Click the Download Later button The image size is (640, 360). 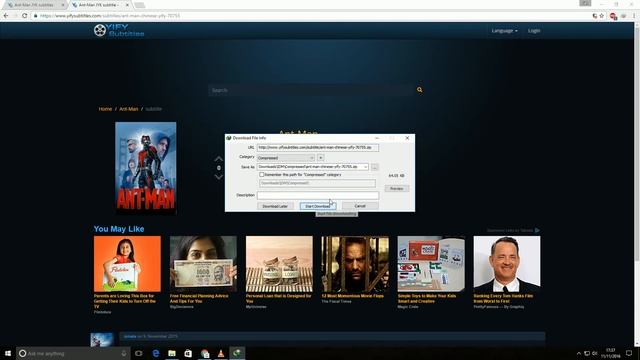point(275,206)
